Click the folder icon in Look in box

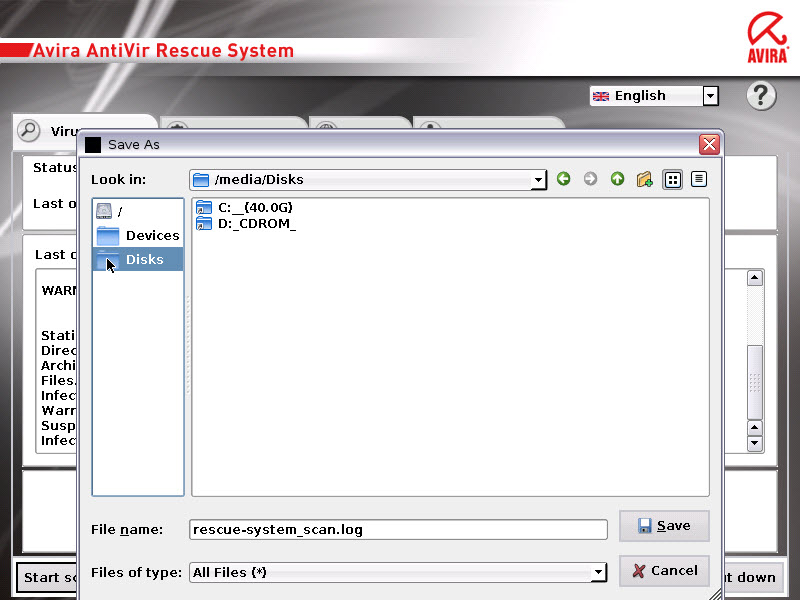pyautogui.click(x=201, y=180)
